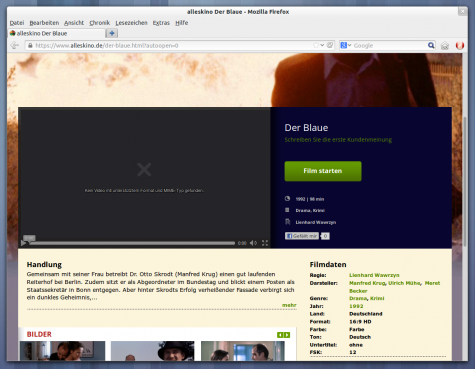Click the Der Blaue film title

306,128
